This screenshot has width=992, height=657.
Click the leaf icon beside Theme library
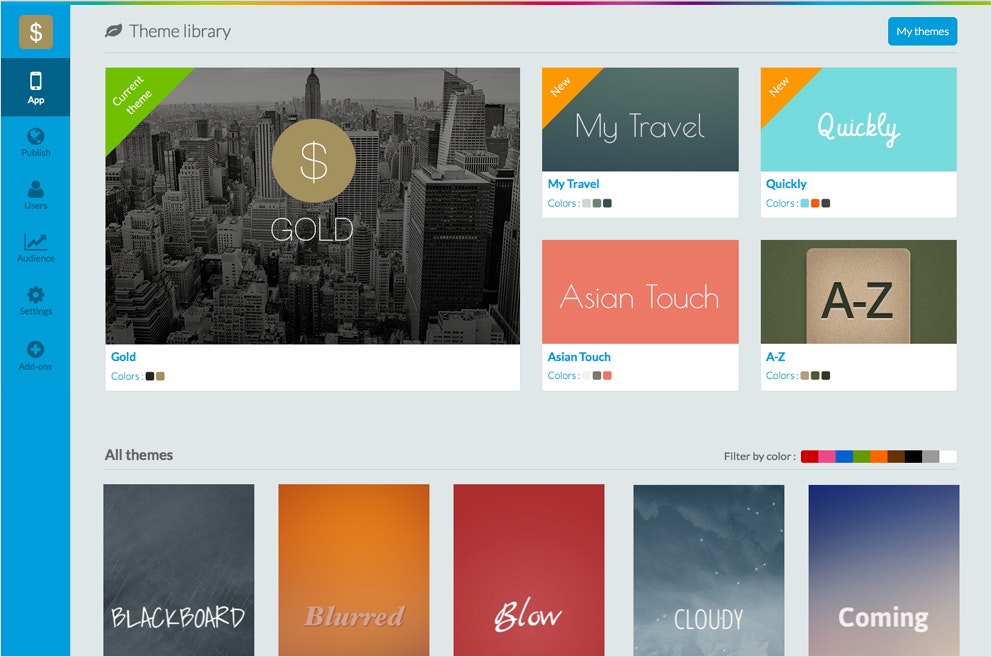tap(113, 30)
